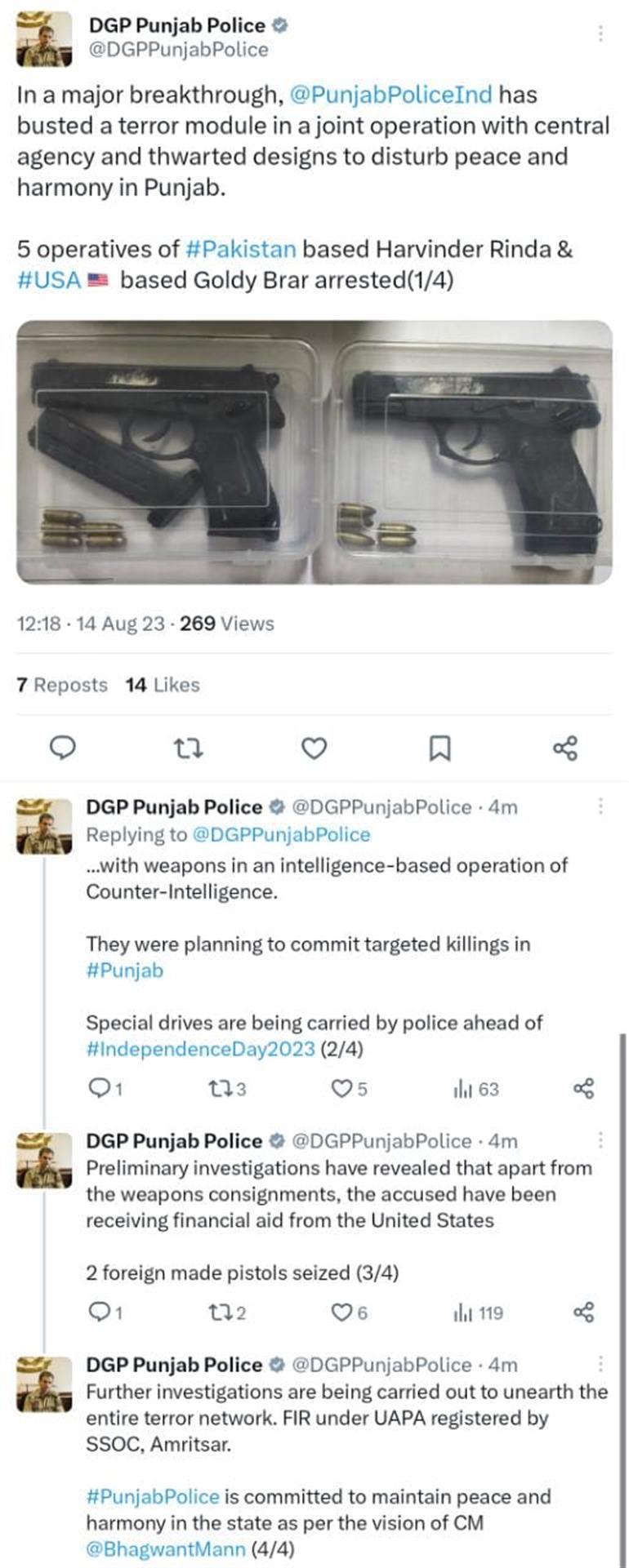Reply to the 3/4 tweet comment icon
The height and width of the screenshot is (1568, 629).
click(105, 1313)
